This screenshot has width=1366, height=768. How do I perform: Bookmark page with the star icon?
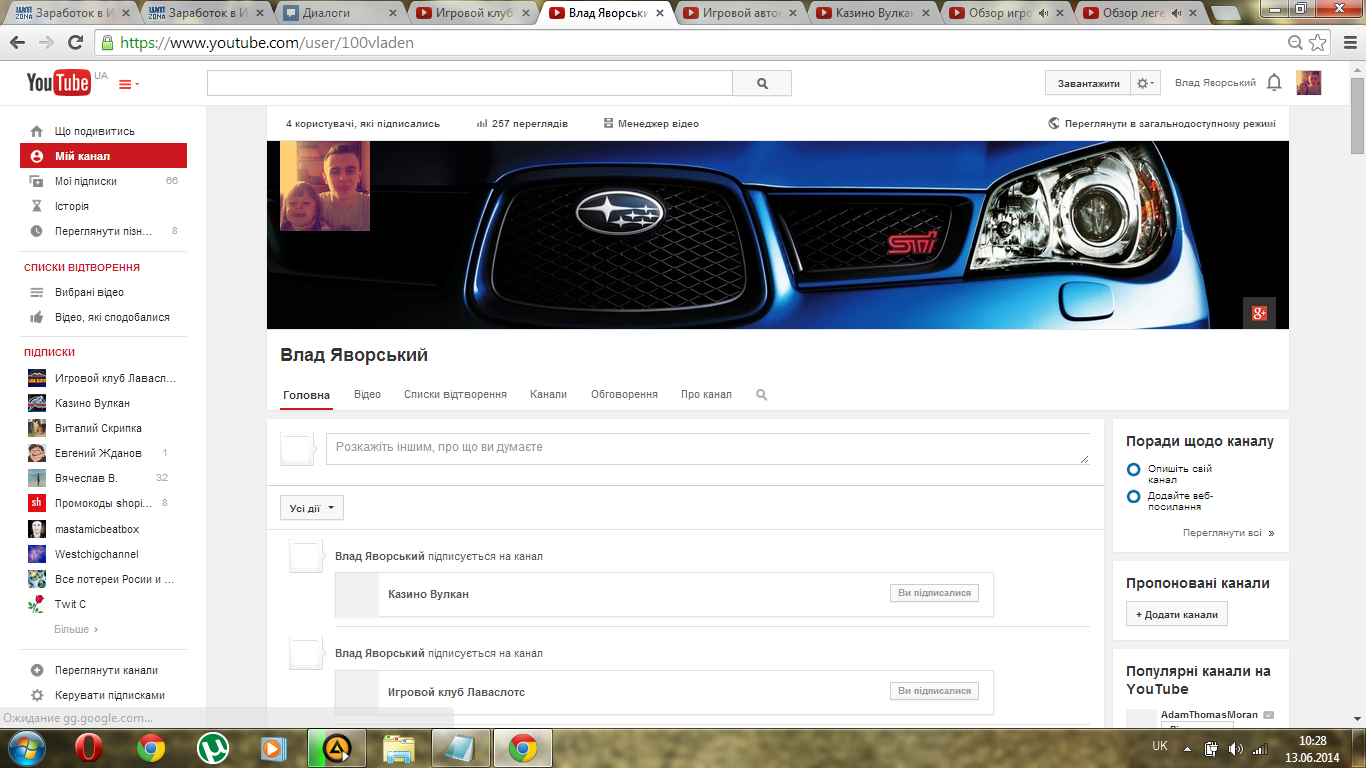tap(1318, 43)
